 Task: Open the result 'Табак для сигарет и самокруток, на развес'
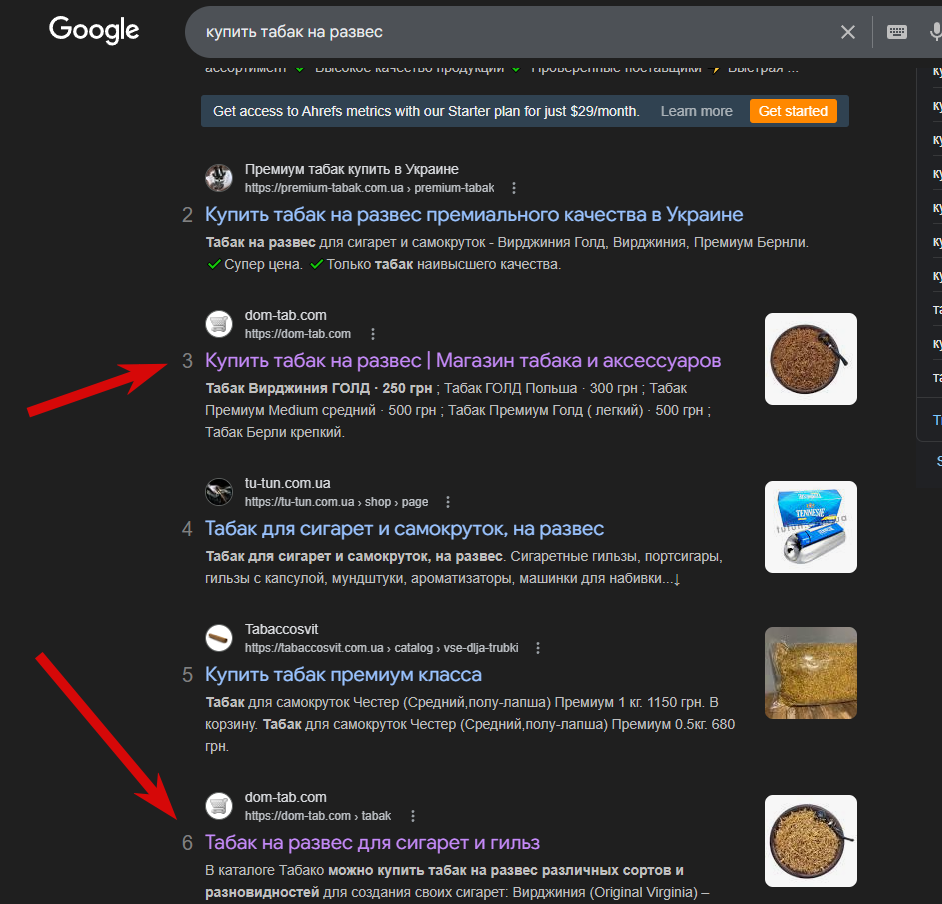pos(404,529)
